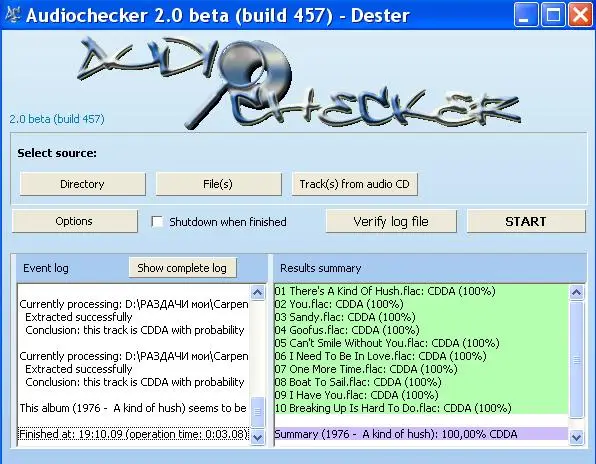This screenshot has width=596, height=464.
Task: Click the Results summary scrollbar thumb
Action: pos(576,360)
